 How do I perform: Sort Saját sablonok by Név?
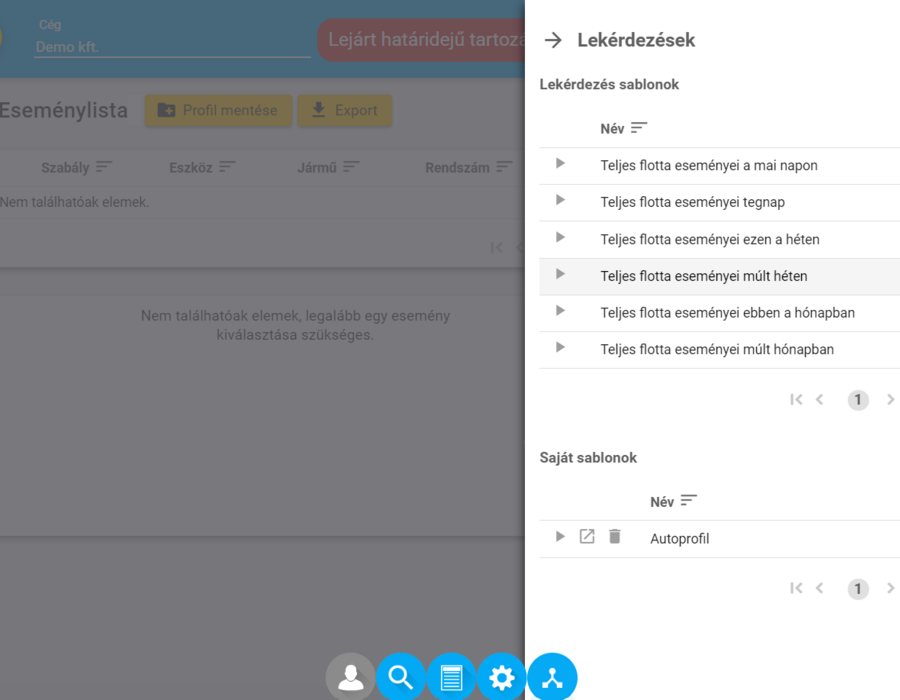tap(689, 501)
